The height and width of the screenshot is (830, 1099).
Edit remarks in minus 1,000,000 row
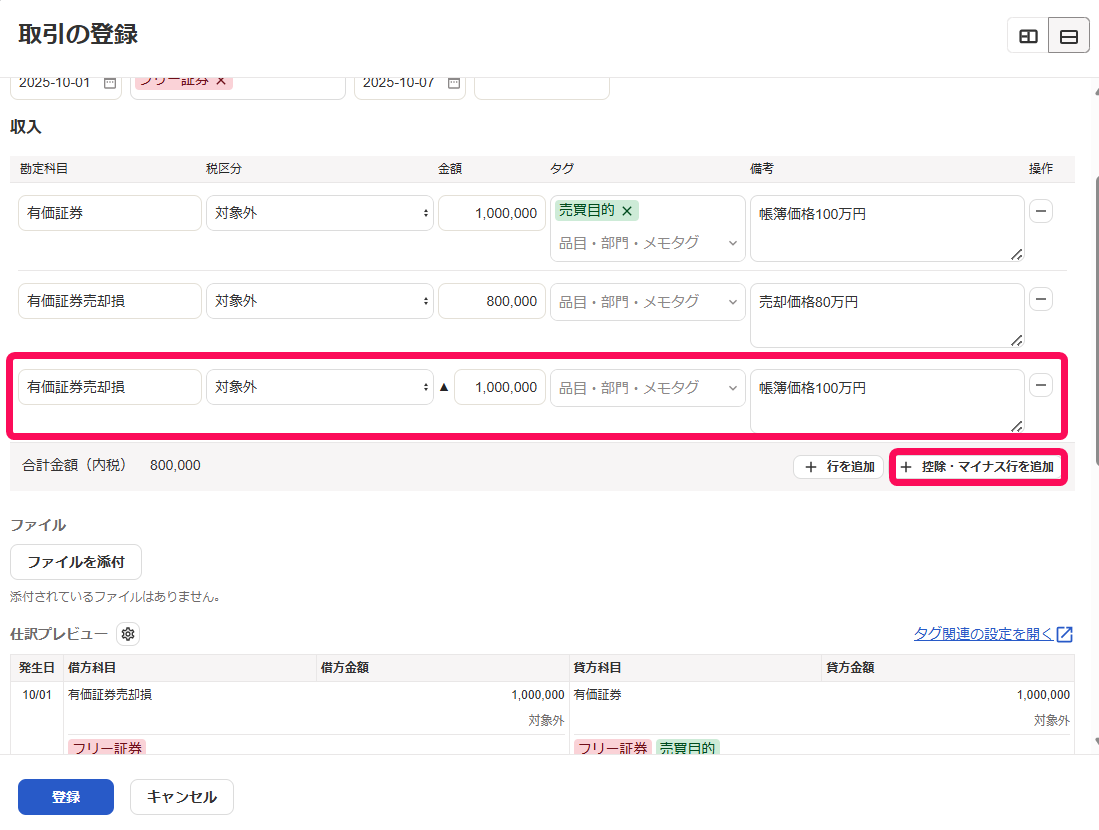pyautogui.click(x=887, y=401)
